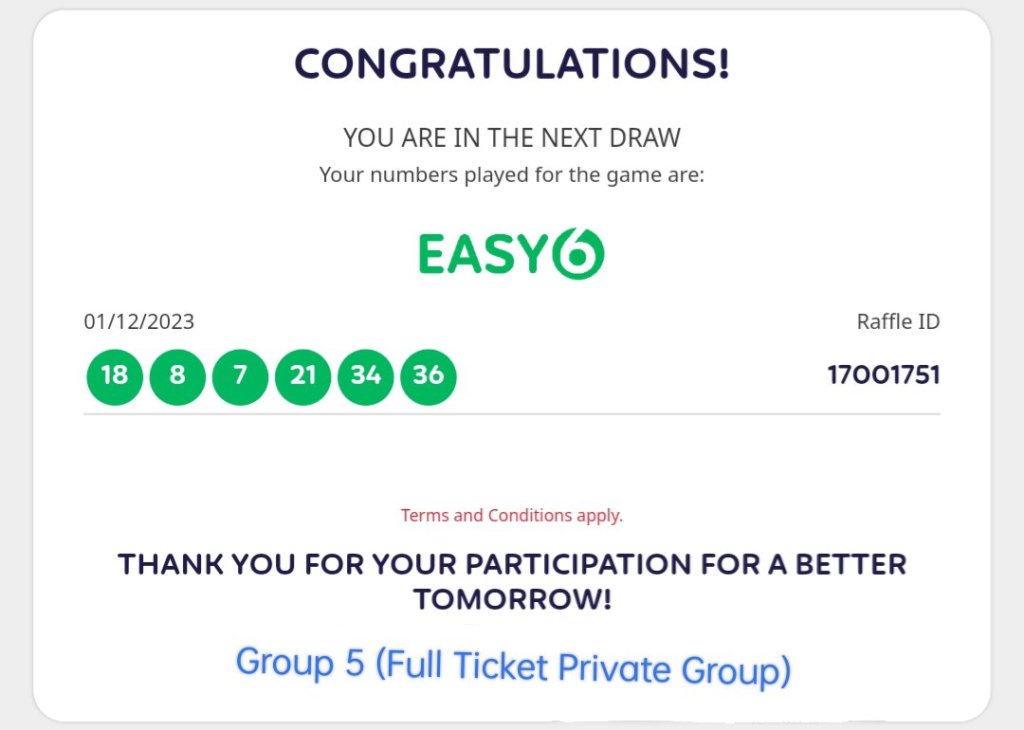Click the green EASY wordmark

482,255
